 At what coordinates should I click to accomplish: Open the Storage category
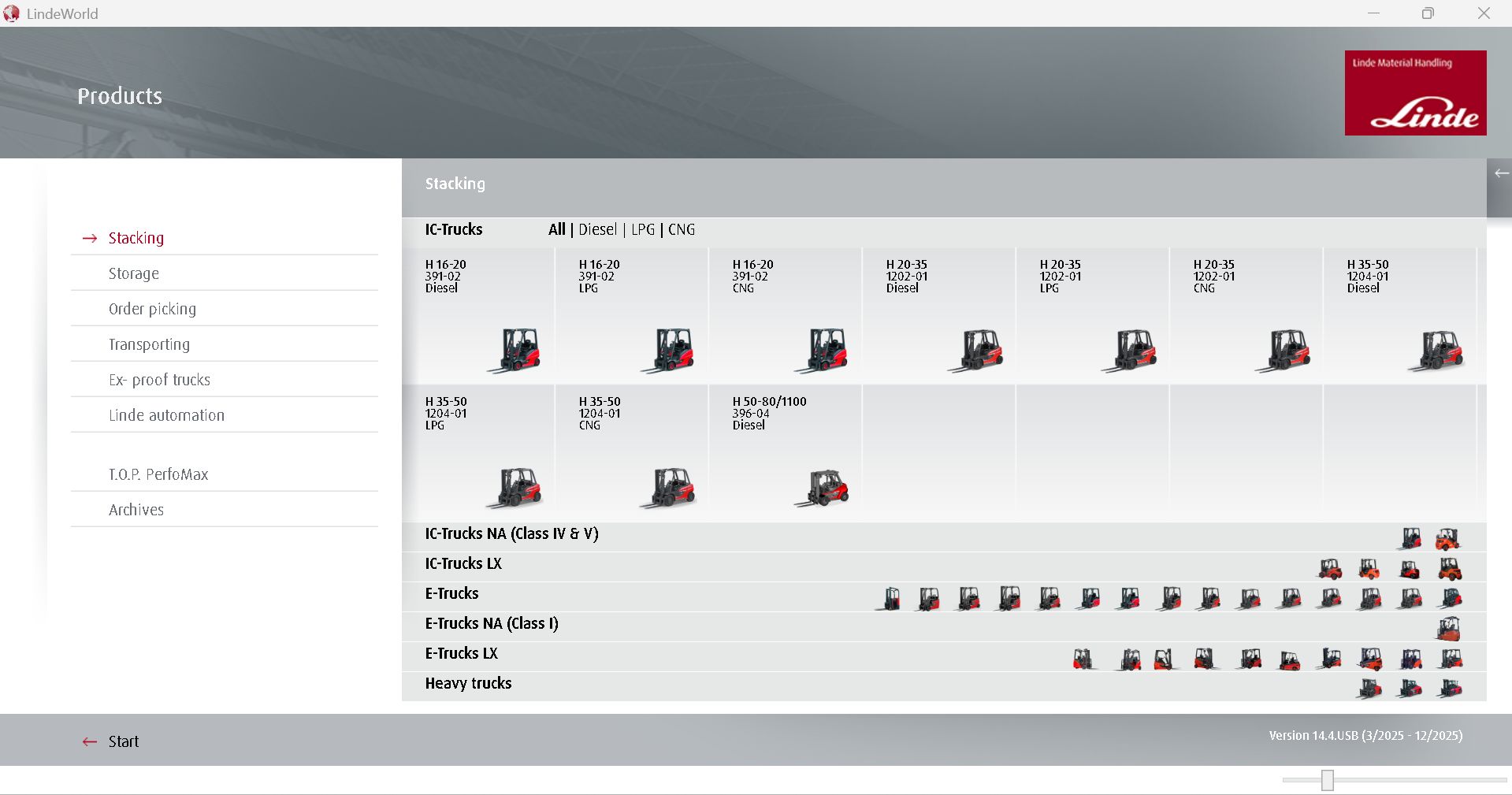point(134,273)
